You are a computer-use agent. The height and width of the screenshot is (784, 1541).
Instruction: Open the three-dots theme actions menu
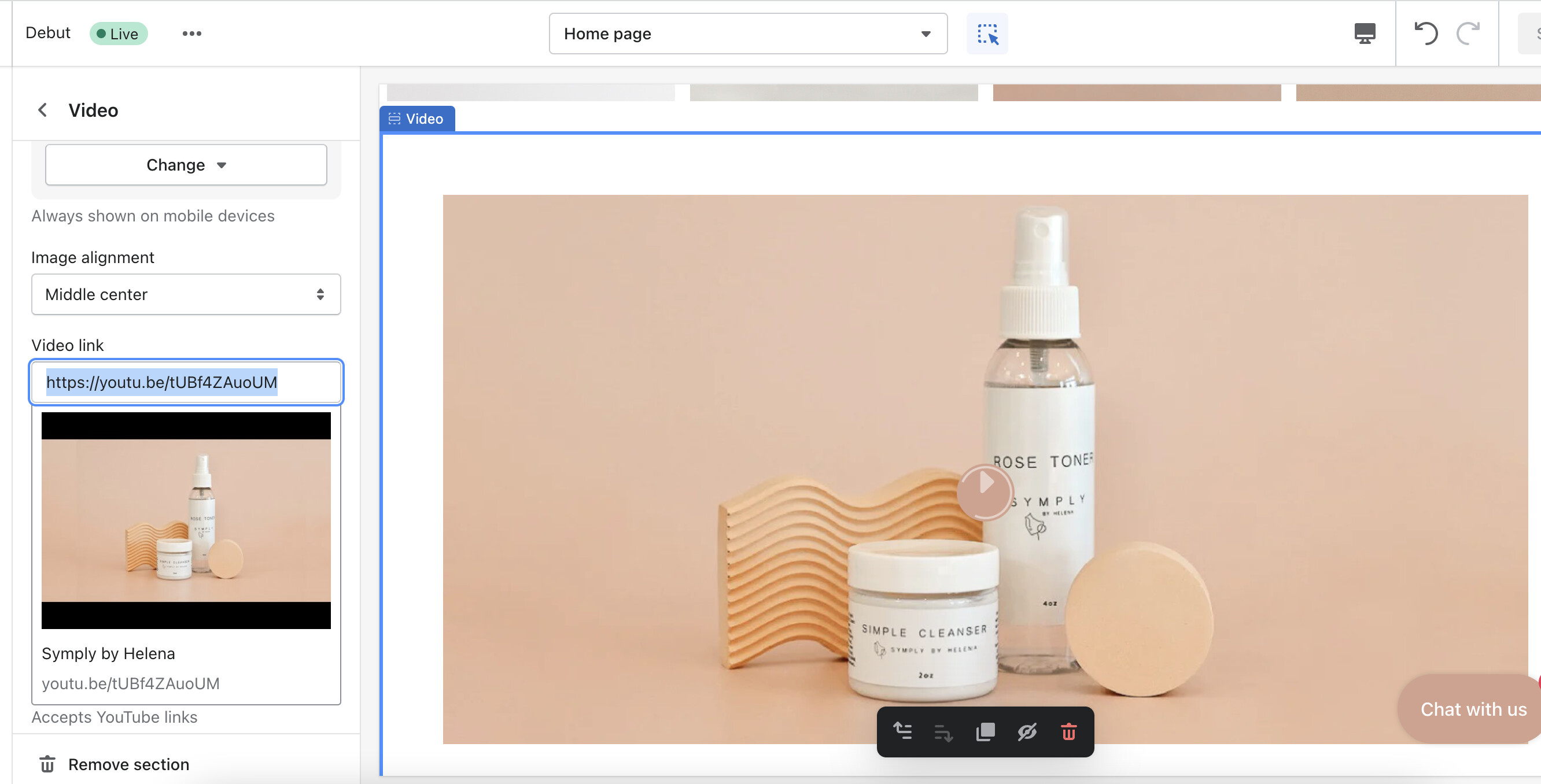(x=191, y=34)
